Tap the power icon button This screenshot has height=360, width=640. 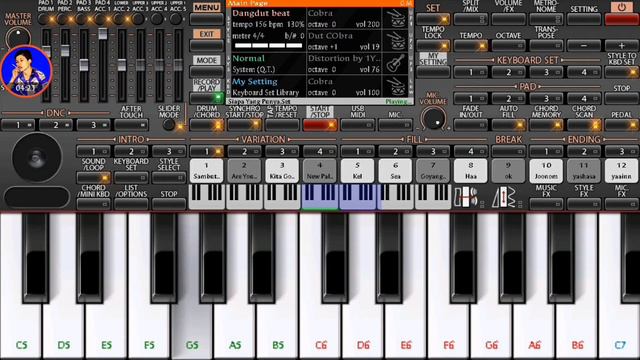click(x=621, y=7)
